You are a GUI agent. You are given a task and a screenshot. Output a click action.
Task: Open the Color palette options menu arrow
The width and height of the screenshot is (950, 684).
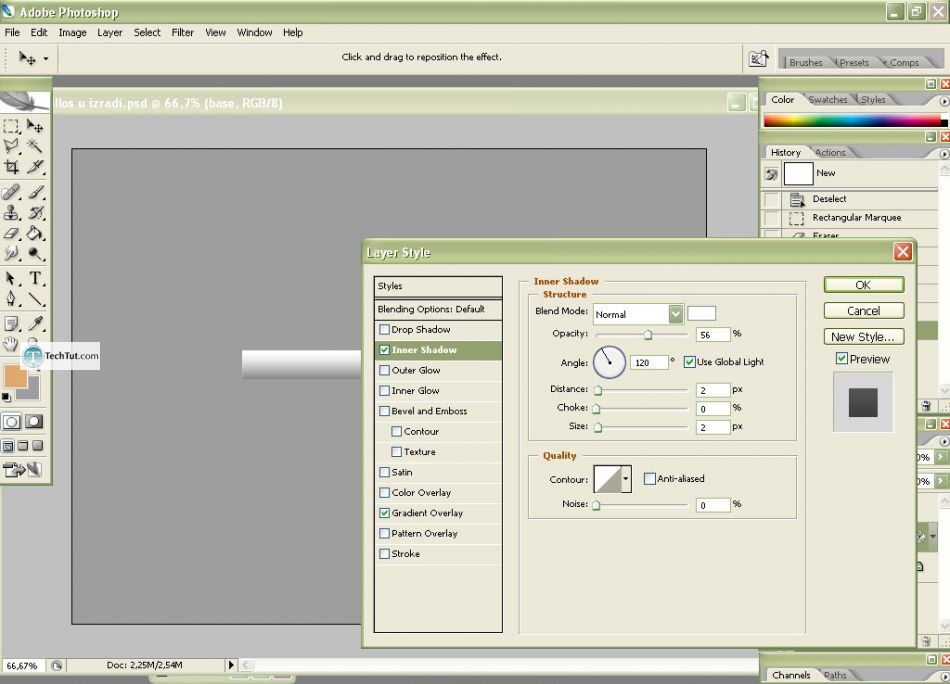[x=944, y=101]
